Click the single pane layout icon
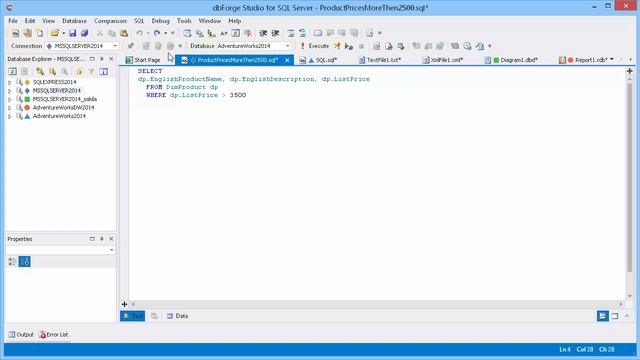 coord(615,316)
